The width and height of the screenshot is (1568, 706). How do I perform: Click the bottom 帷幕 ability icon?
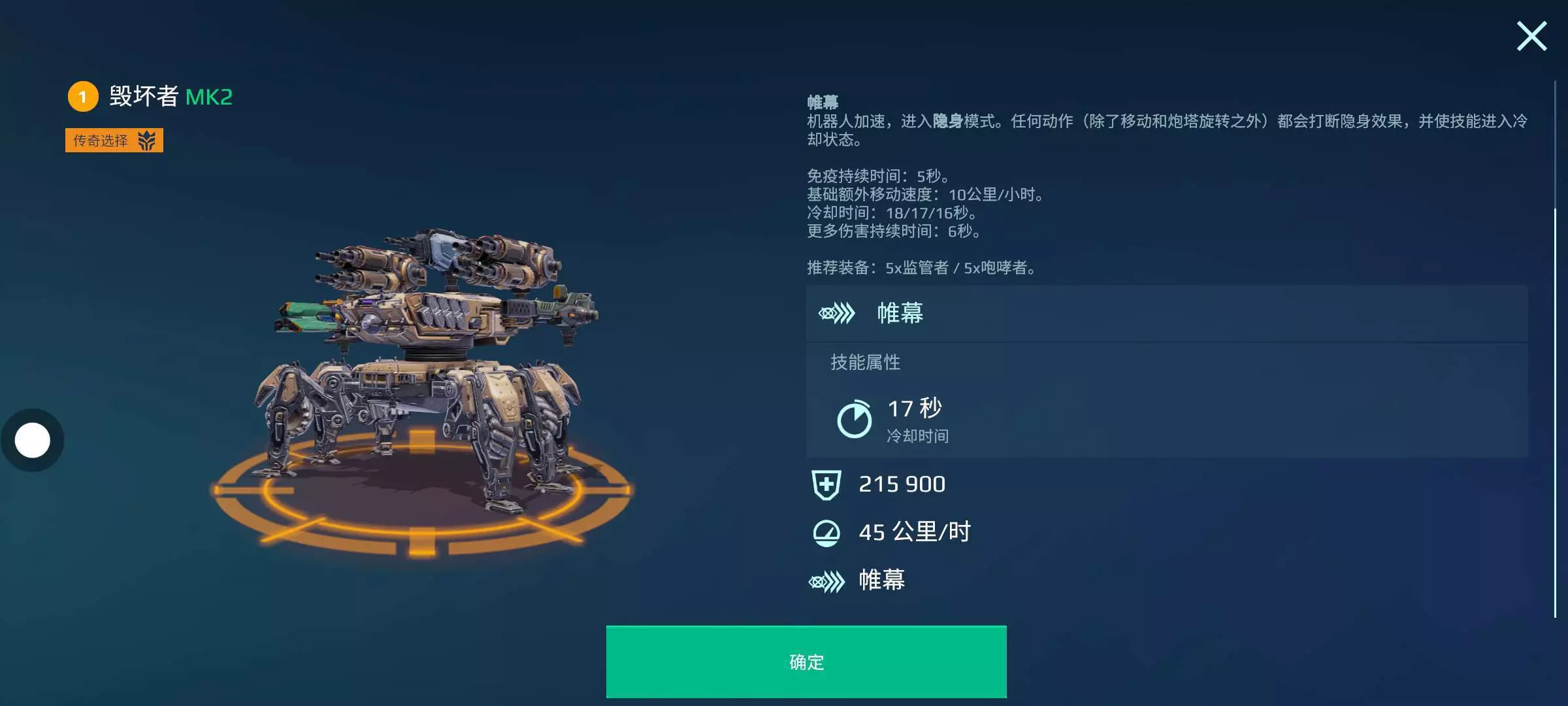click(826, 581)
